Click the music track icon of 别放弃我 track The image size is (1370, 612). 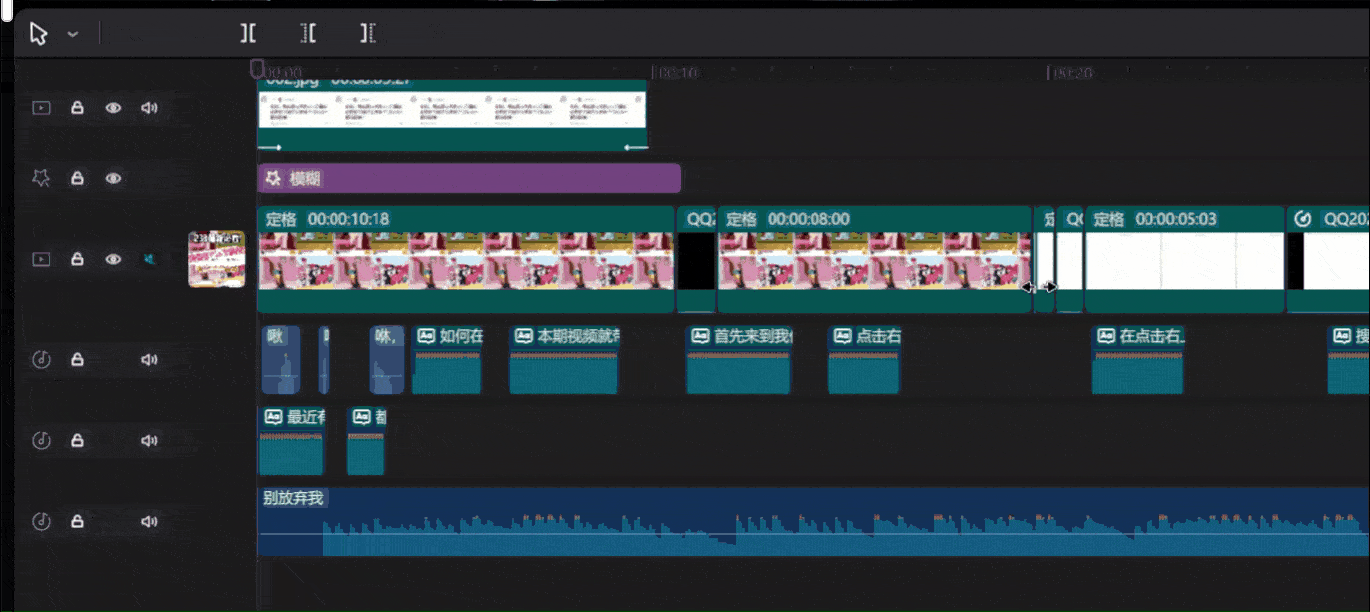pos(41,521)
